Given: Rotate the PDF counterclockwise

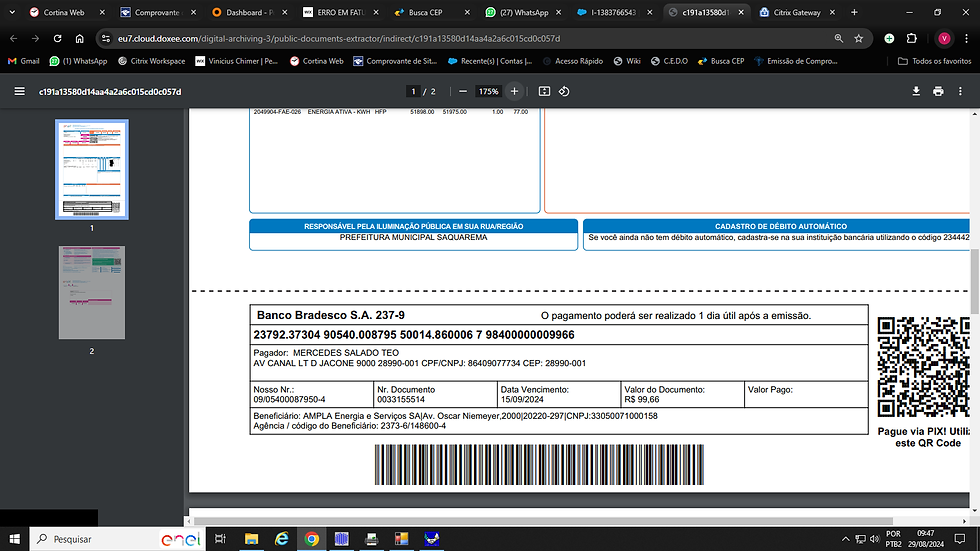Looking at the screenshot, I should click(x=564, y=91).
